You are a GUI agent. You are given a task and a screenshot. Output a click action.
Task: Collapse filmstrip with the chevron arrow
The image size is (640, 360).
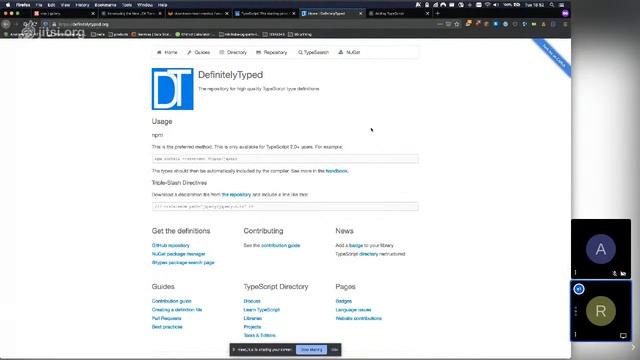pos(633,347)
